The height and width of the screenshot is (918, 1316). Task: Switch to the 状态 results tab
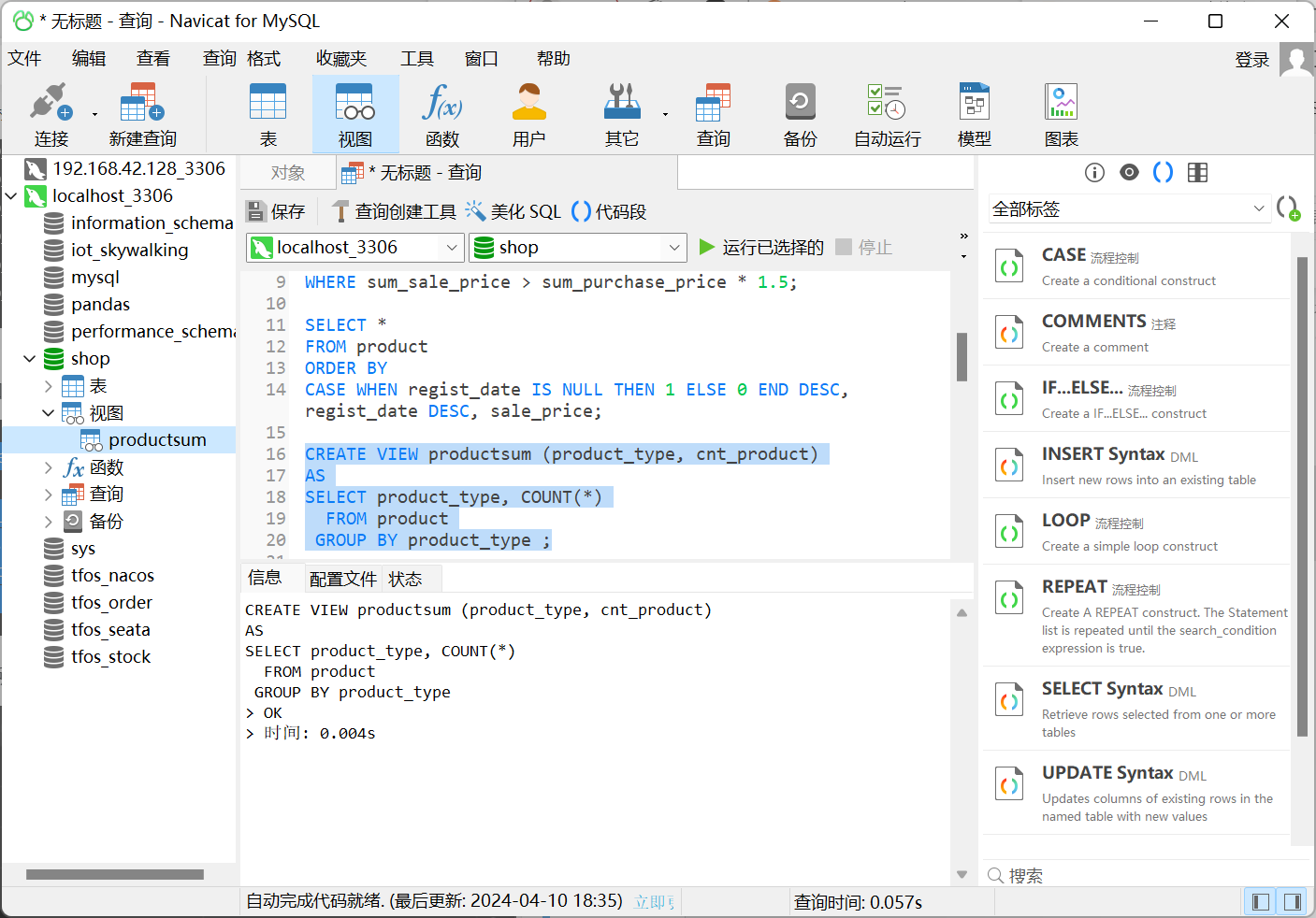[x=405, y=580]
